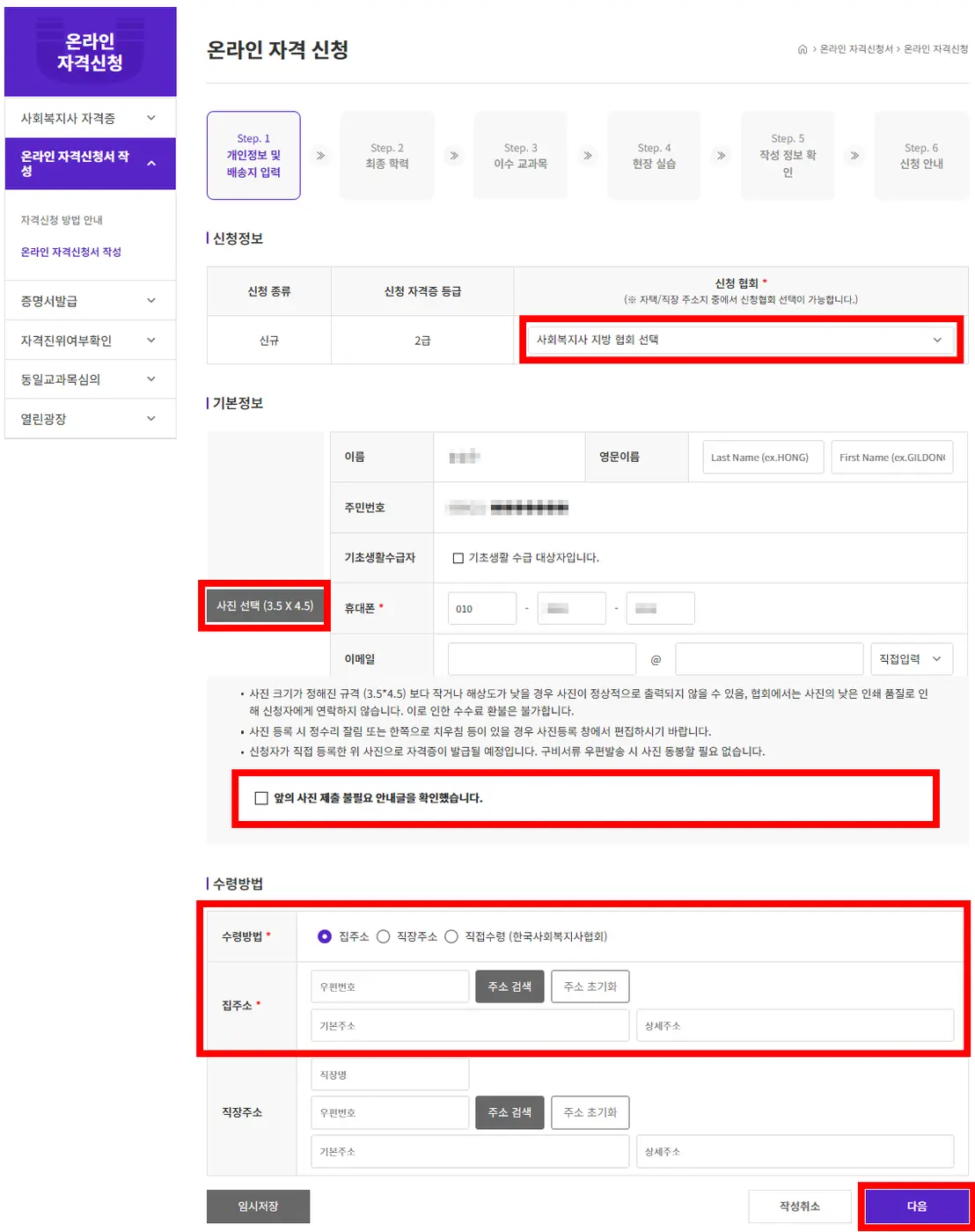Click 다음 button

click(x=917, y=1206)
